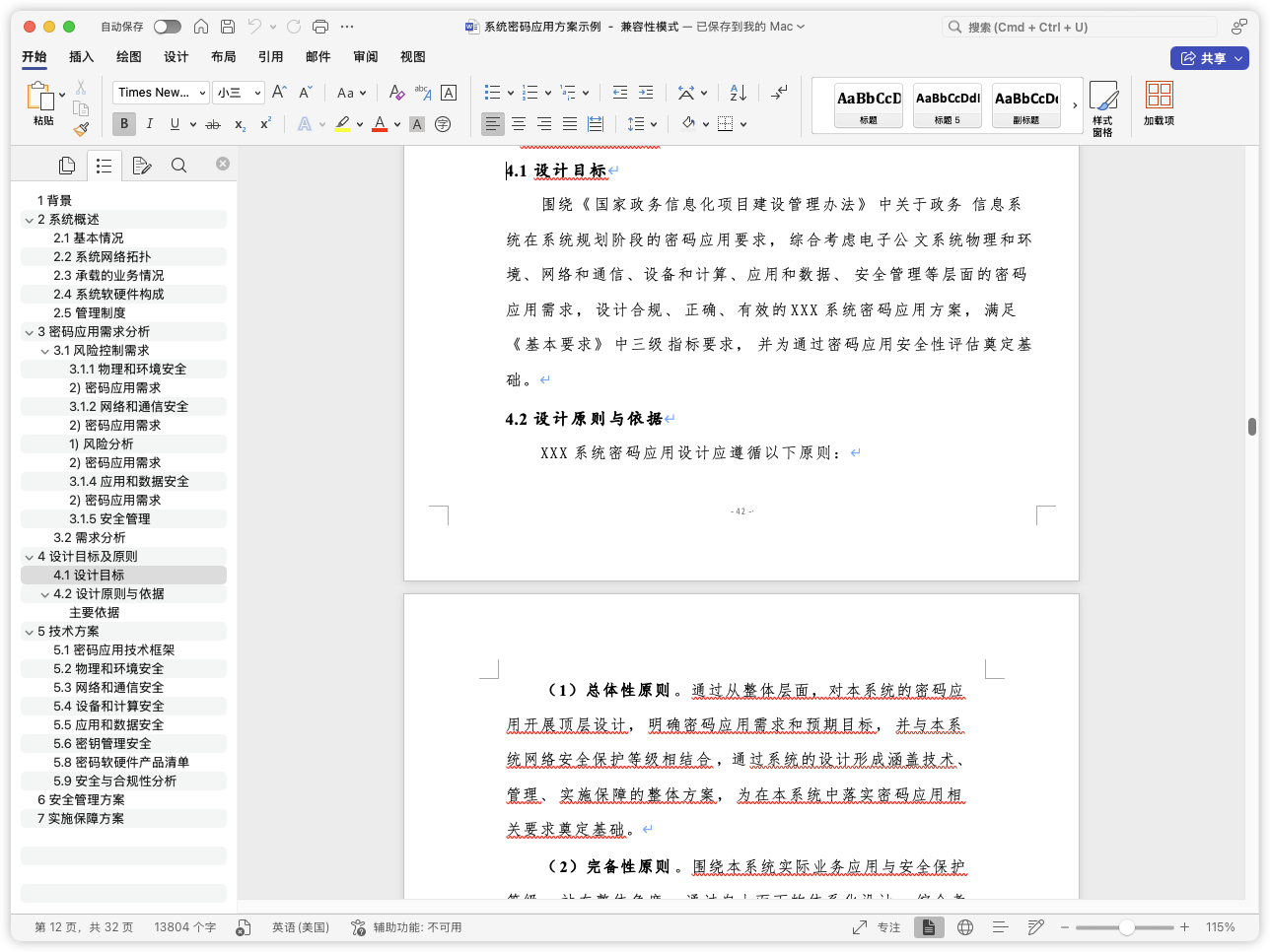Viewport: 1270px width, 952px height.
Task: Select the subscript icon
Action: pos(239,124)
